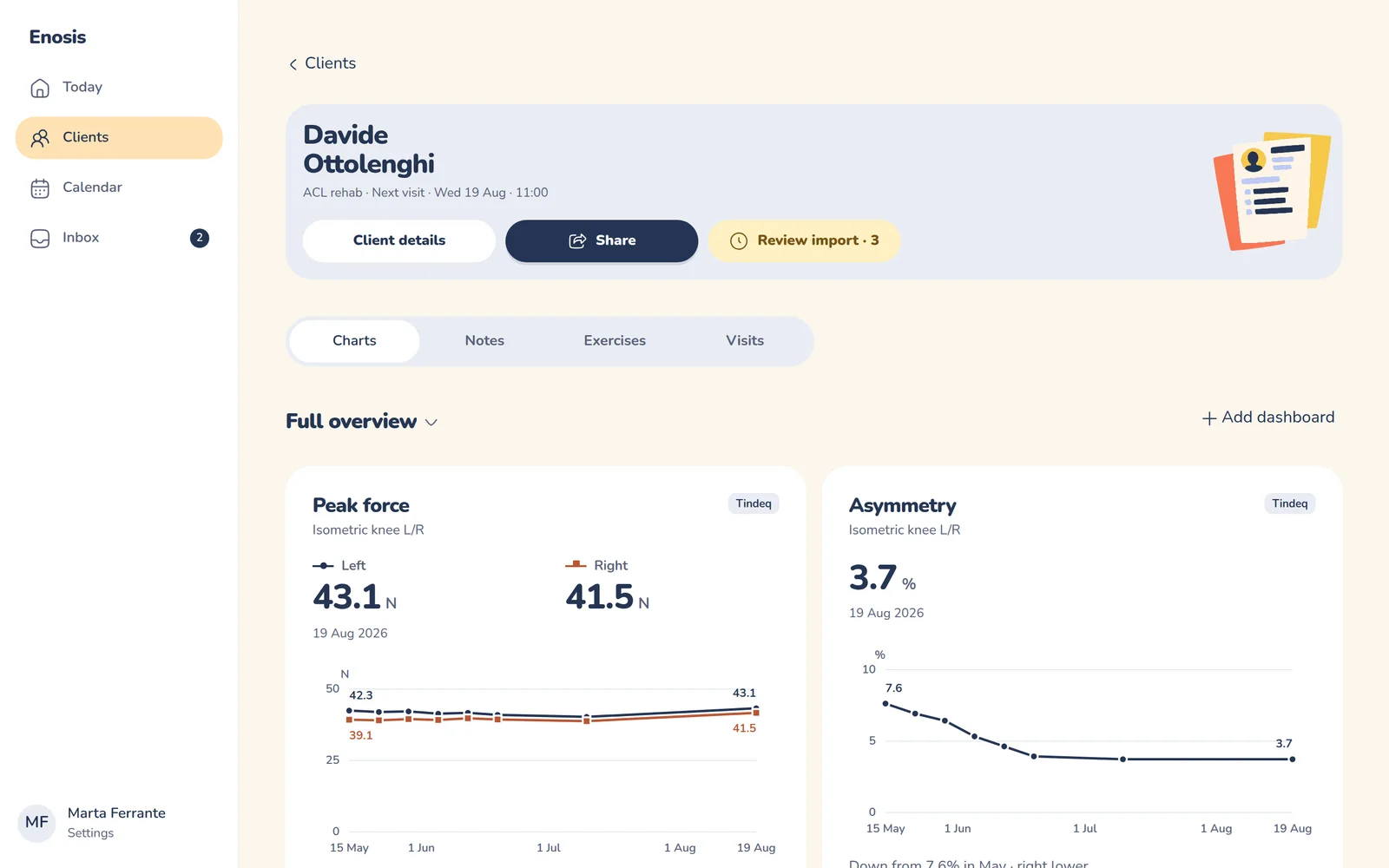The width and height of the screenshot is (1389, 868).
Task: Click the share arrow icon
Action: (x=577, y=241)
